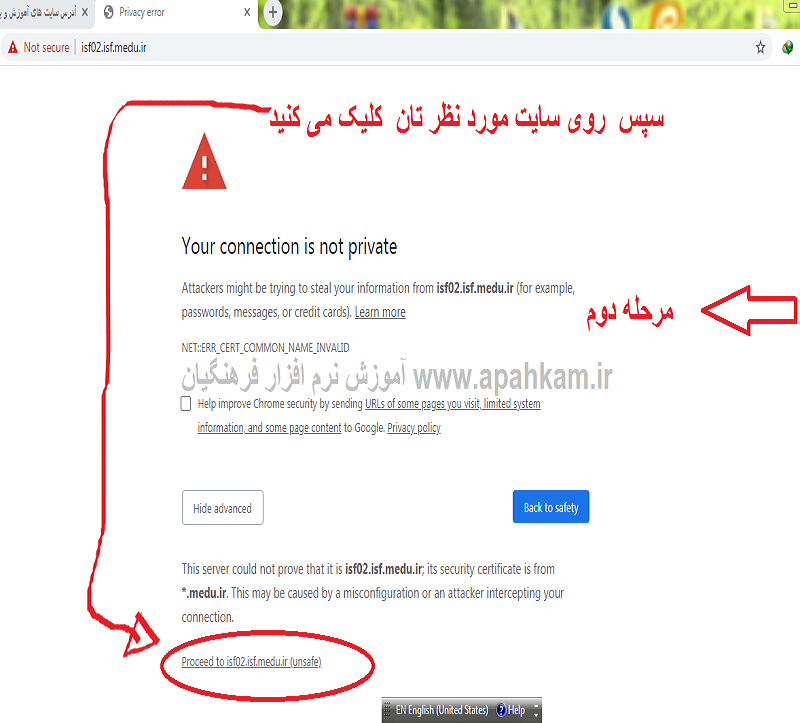The width and height of the screenshot is (800, 723).
Task: Collapse details with Hide advanced button
Action: click(x=222, y=508)
